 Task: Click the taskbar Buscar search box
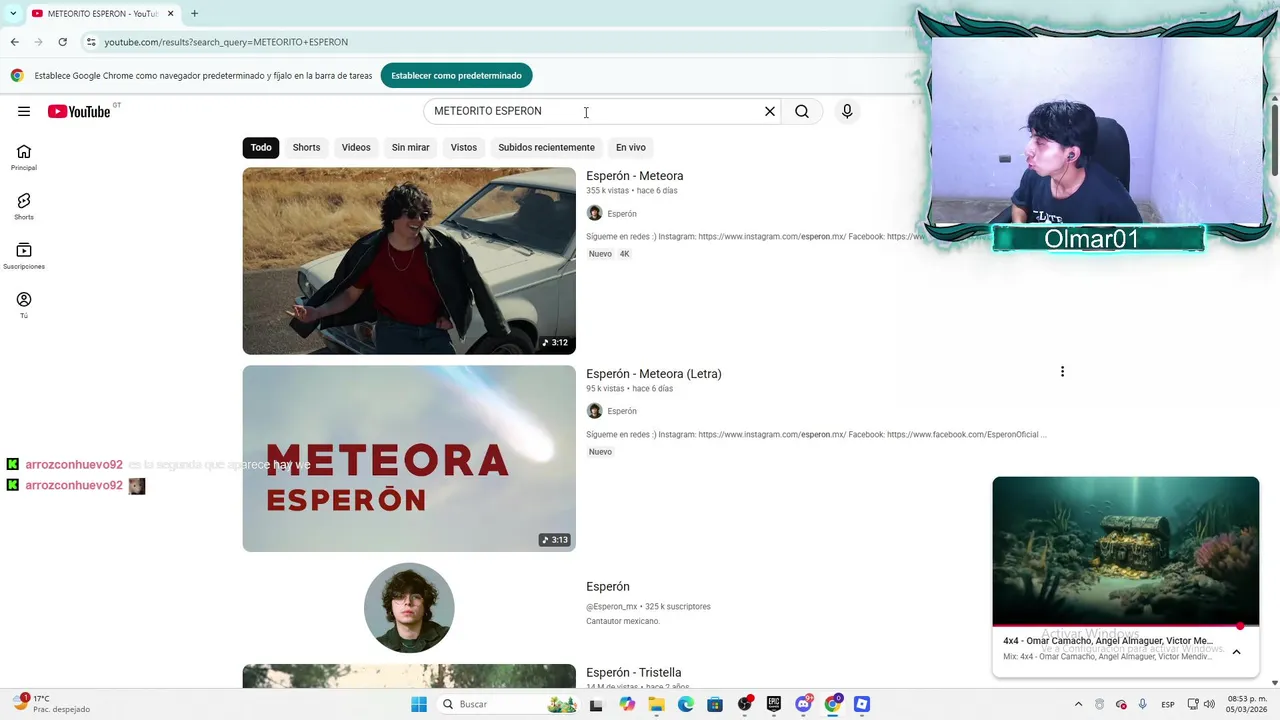510,704
